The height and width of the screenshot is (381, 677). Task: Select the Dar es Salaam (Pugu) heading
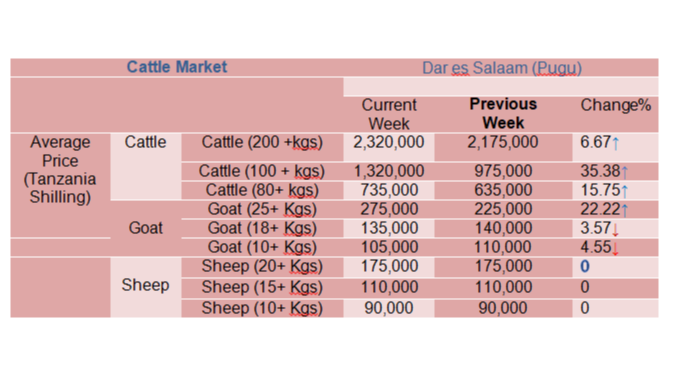tap(502, 68)
